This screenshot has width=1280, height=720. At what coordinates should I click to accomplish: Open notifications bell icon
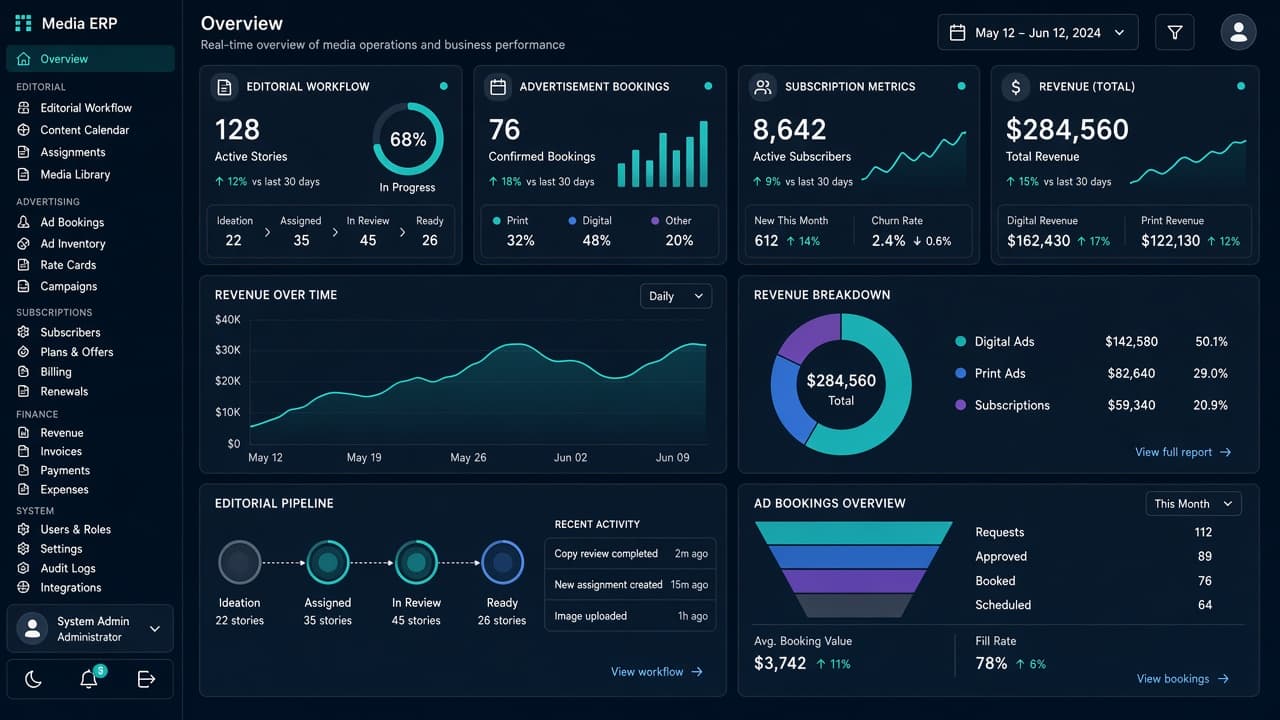coord(89,679)
